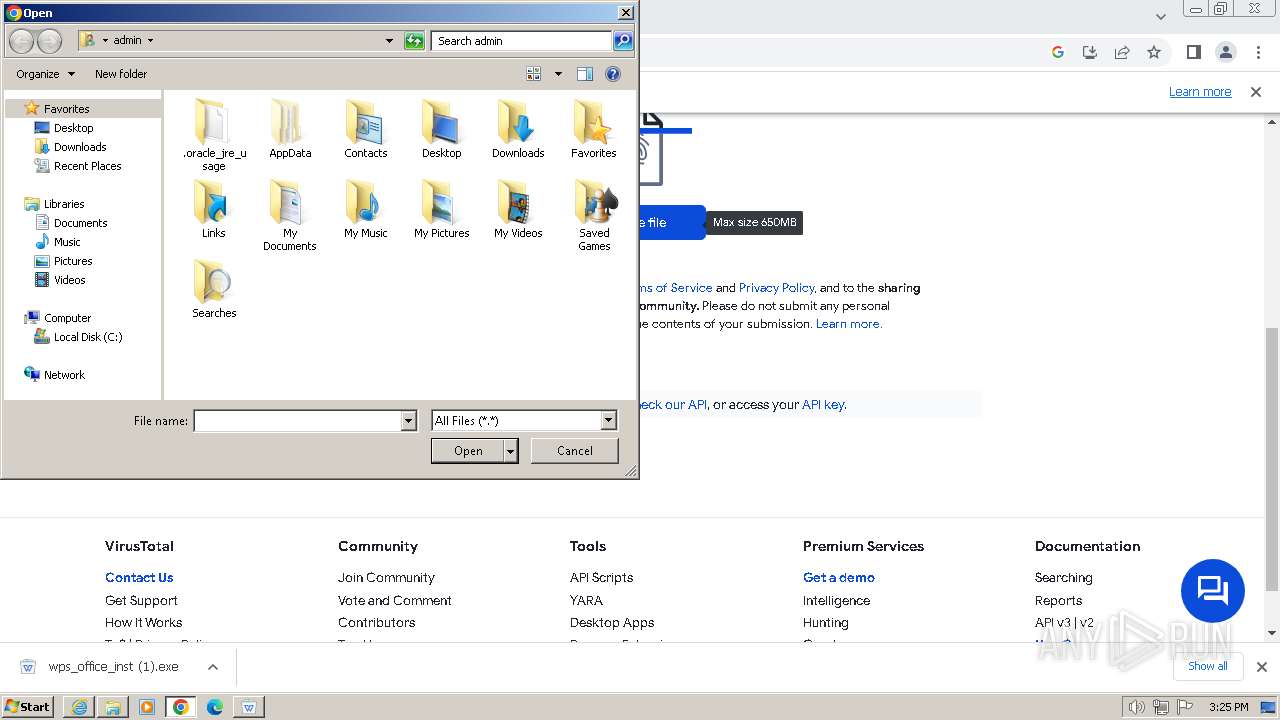Click the File name input field
Viewport: 1280px width, 720px height.
(297, 421)
